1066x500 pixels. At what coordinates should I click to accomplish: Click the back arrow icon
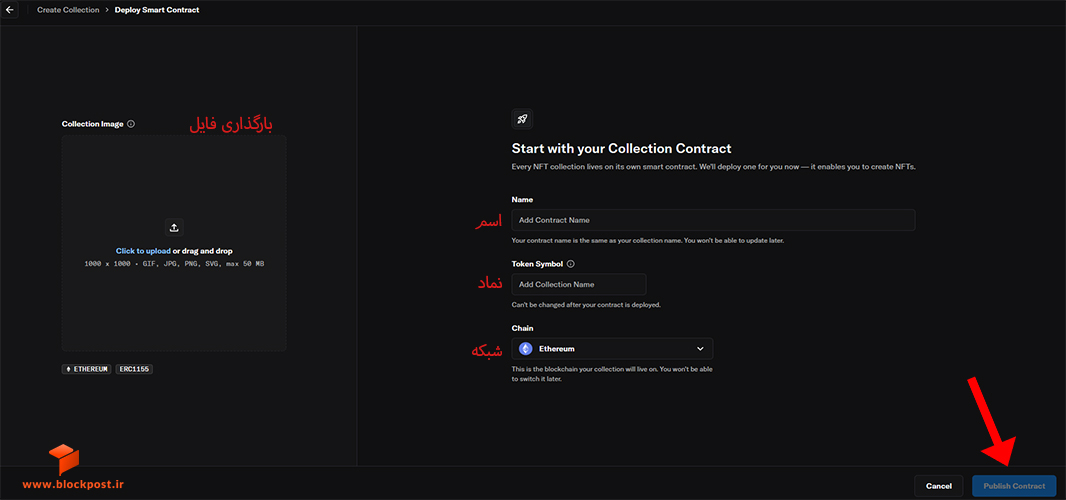10,10
